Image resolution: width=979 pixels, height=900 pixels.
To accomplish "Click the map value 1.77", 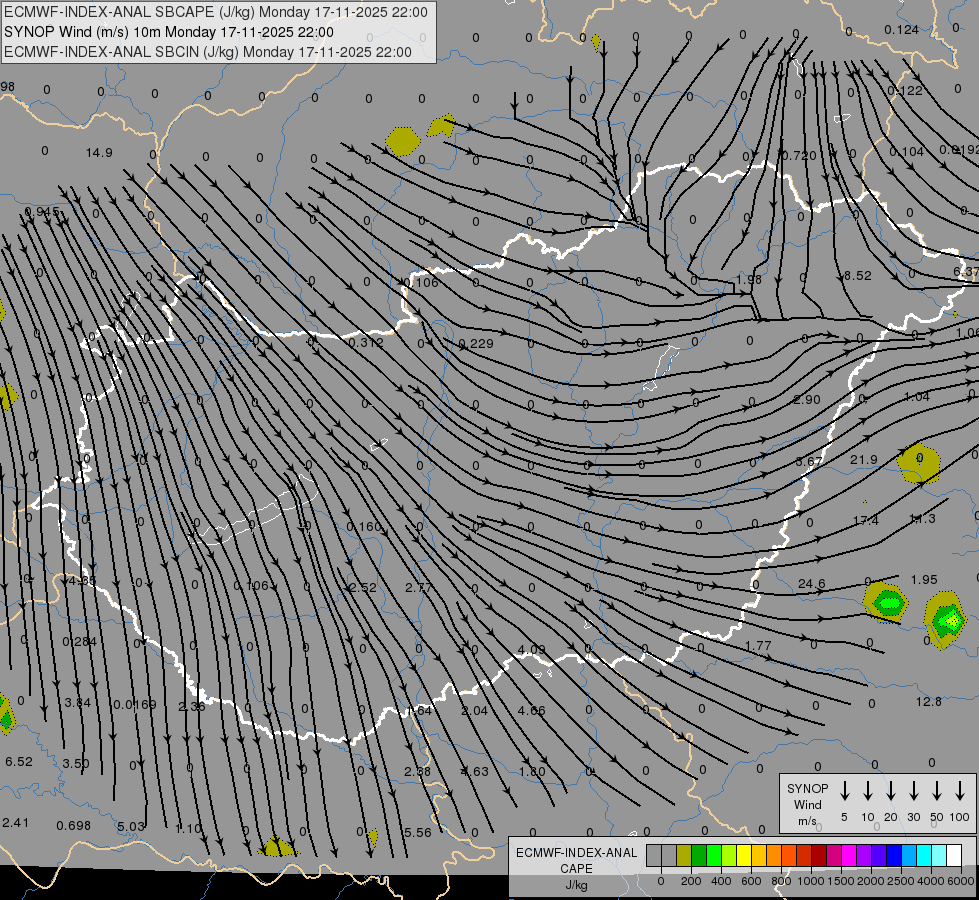I will pyautogui.click(x=758, y=645).
